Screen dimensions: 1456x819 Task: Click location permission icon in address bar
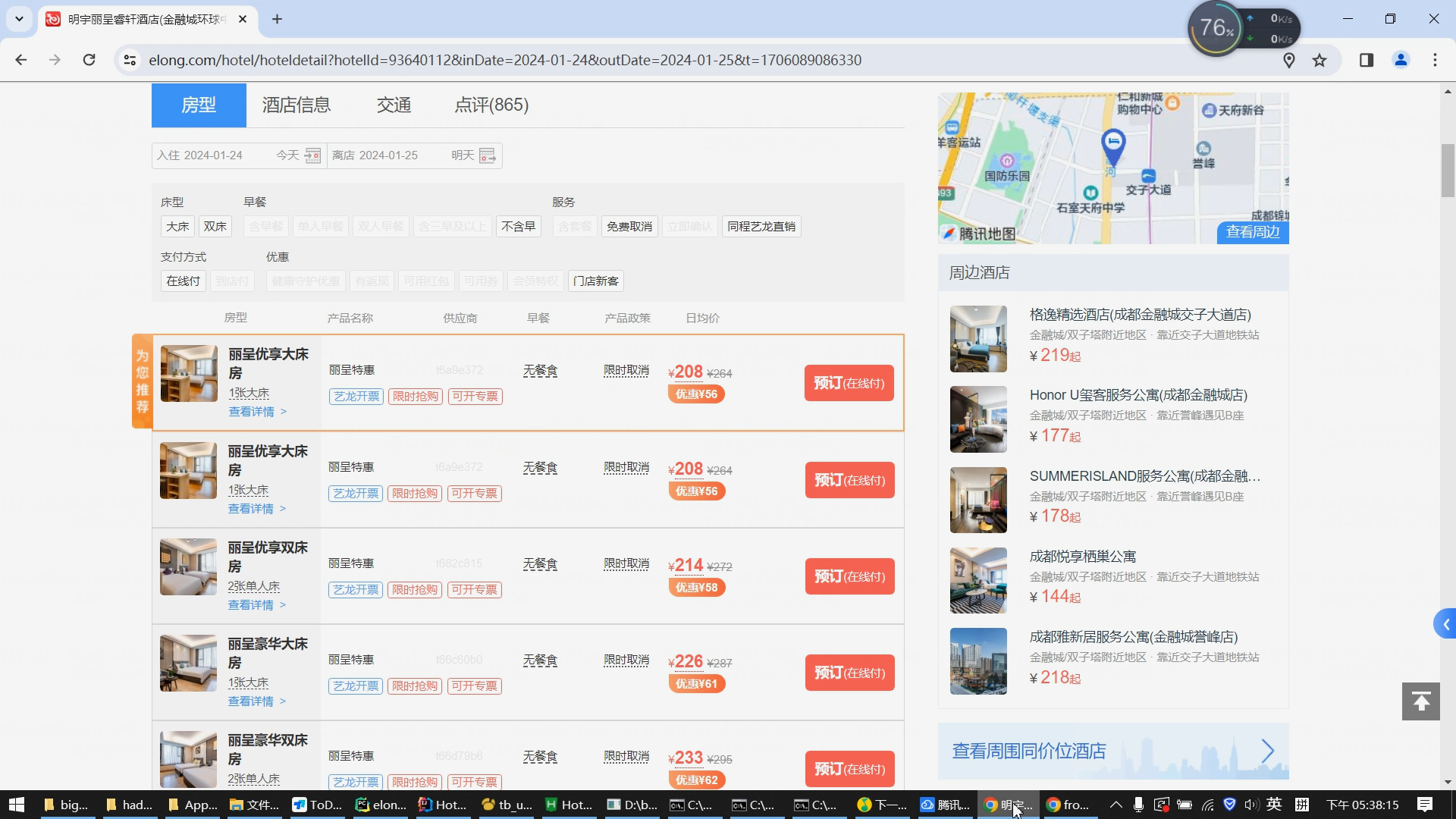(1288, 60)
